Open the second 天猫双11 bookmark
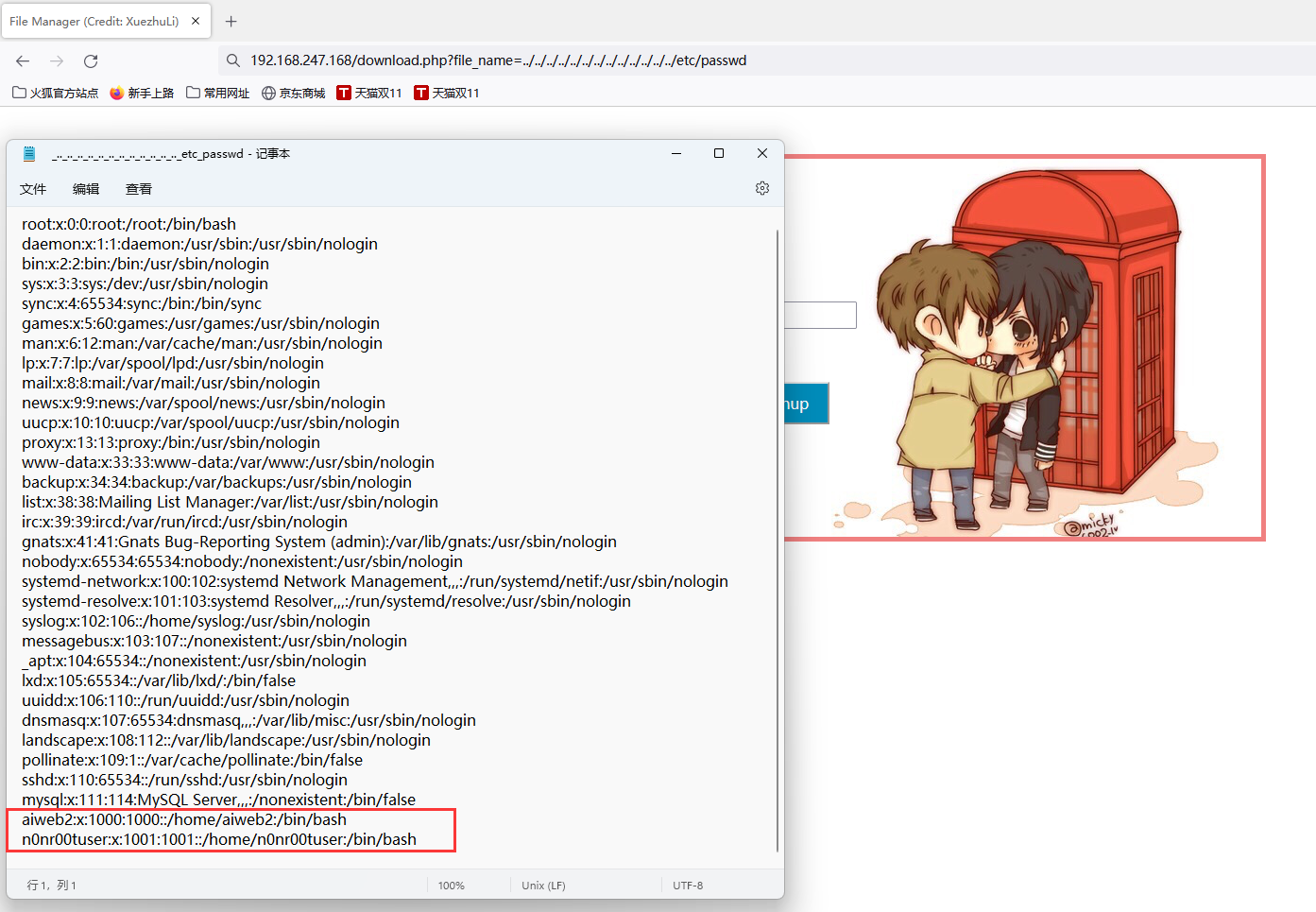Screen dimensions: 1316x912 447,93
